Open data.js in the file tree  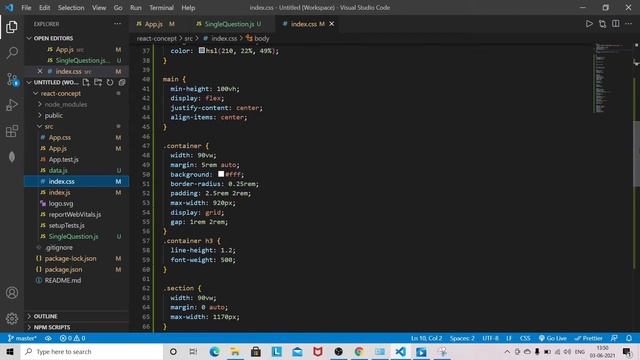[x=58, y=170]
